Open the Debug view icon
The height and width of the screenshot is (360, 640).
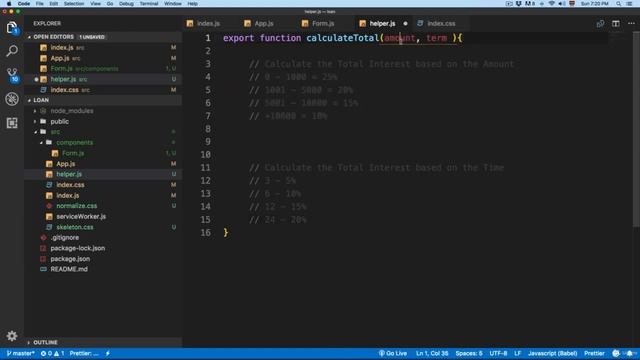12,99
